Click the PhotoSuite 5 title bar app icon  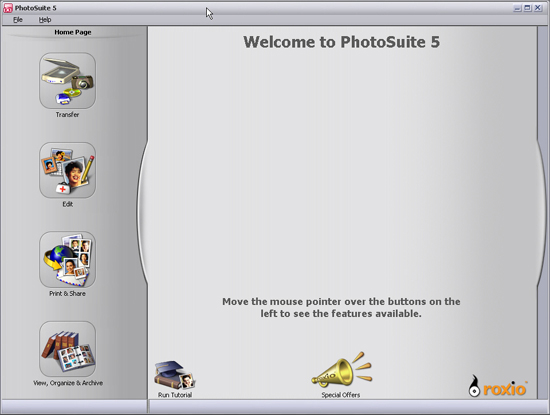click(8, 8)
